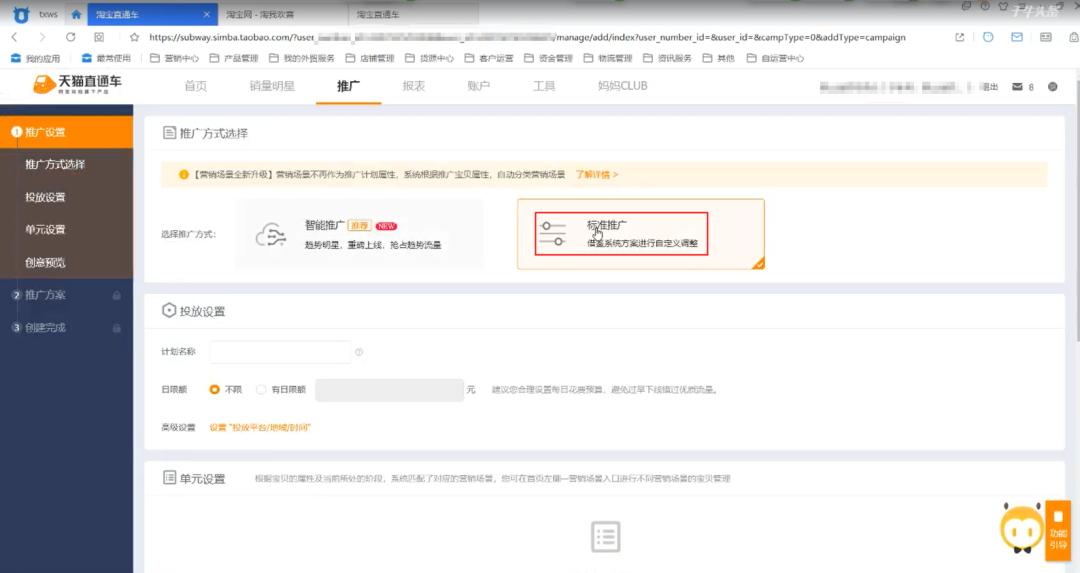Open the share icon in address bar
Screen dimensions: 1080x573
(959, 37)
